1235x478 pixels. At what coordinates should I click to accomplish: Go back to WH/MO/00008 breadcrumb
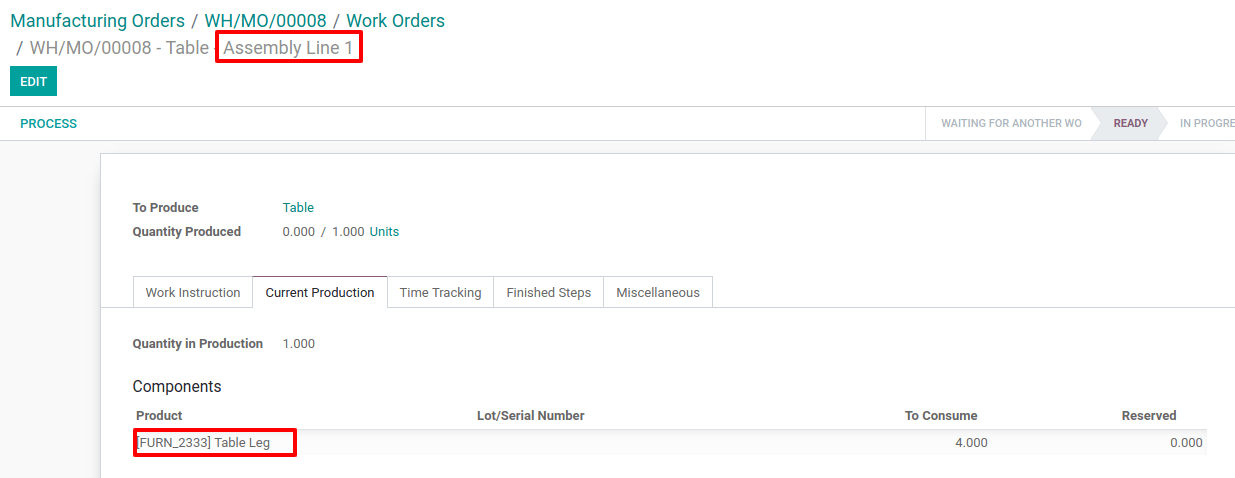(265, 21)
